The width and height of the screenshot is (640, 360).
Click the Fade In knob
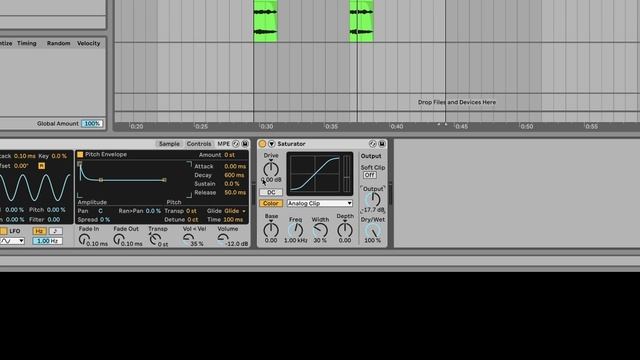tap(84, 239)
